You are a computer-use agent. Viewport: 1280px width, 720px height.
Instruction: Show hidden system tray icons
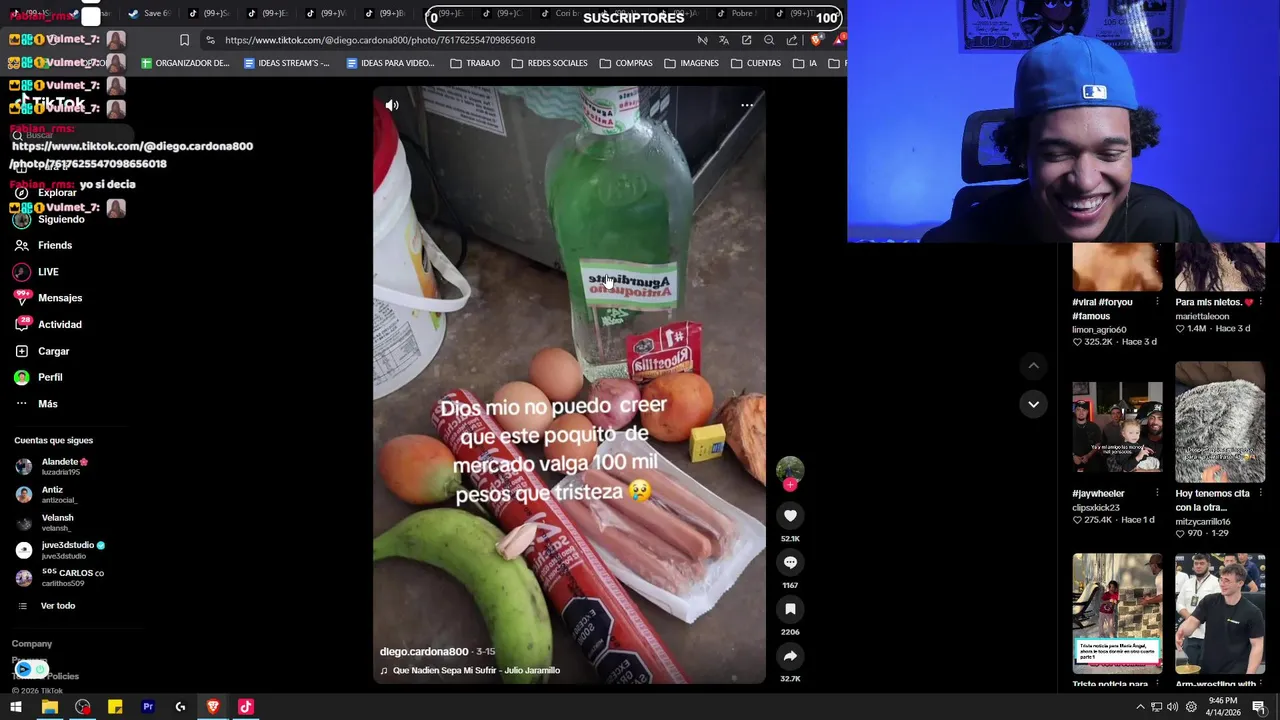[1140, 707]
